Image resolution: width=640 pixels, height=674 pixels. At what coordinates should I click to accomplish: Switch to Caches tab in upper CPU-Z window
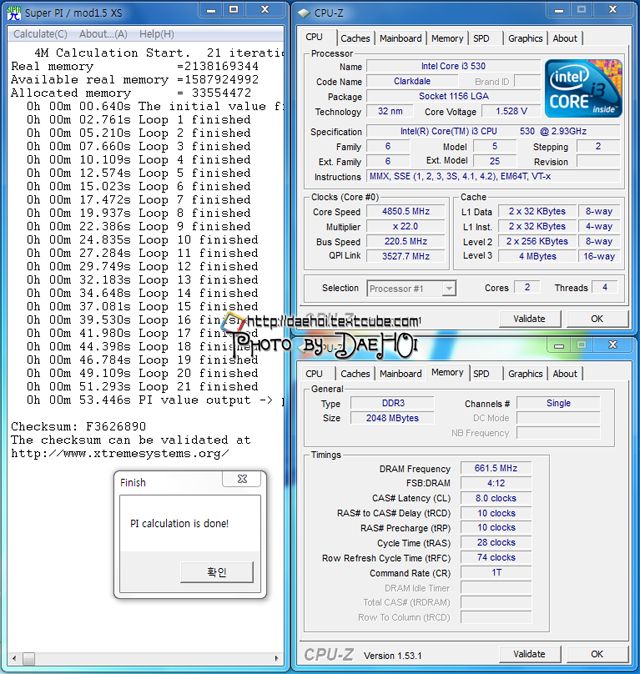[x=355, y=38]
